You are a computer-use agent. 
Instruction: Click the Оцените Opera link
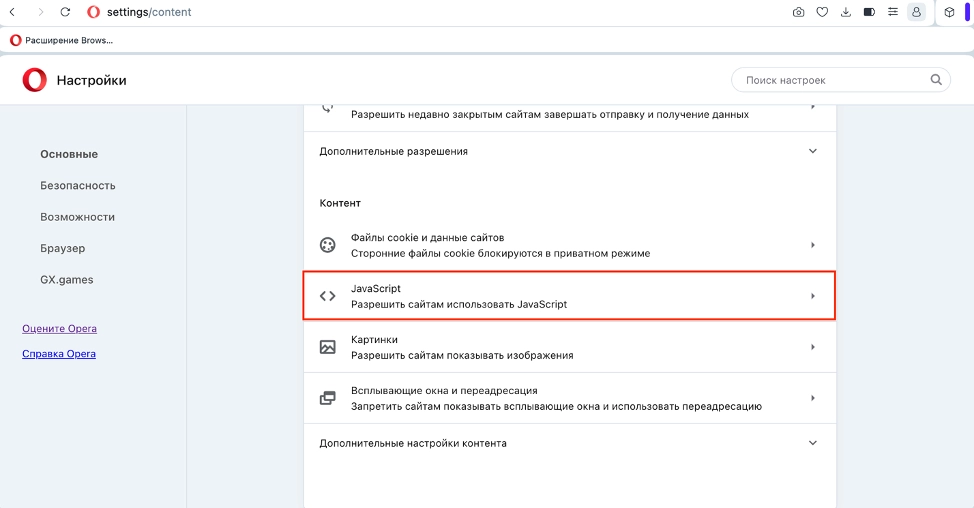coord(59,329)
